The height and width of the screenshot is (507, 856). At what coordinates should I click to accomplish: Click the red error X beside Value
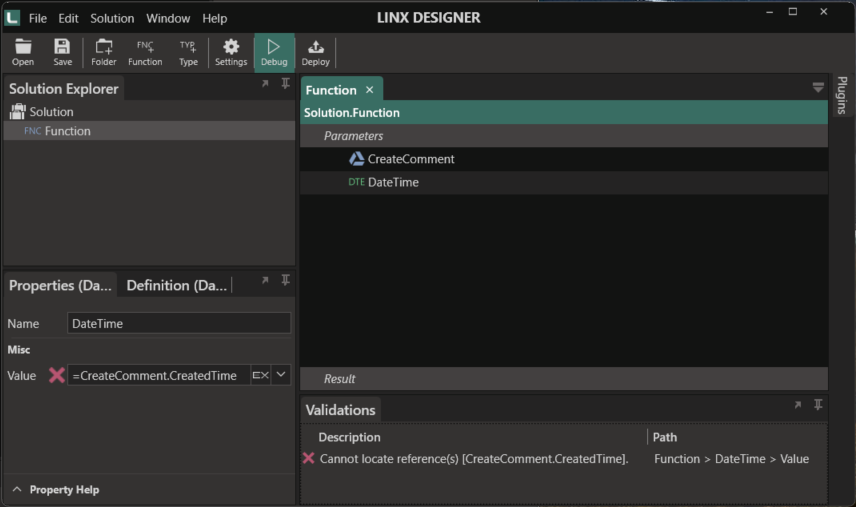coord(57,375)
